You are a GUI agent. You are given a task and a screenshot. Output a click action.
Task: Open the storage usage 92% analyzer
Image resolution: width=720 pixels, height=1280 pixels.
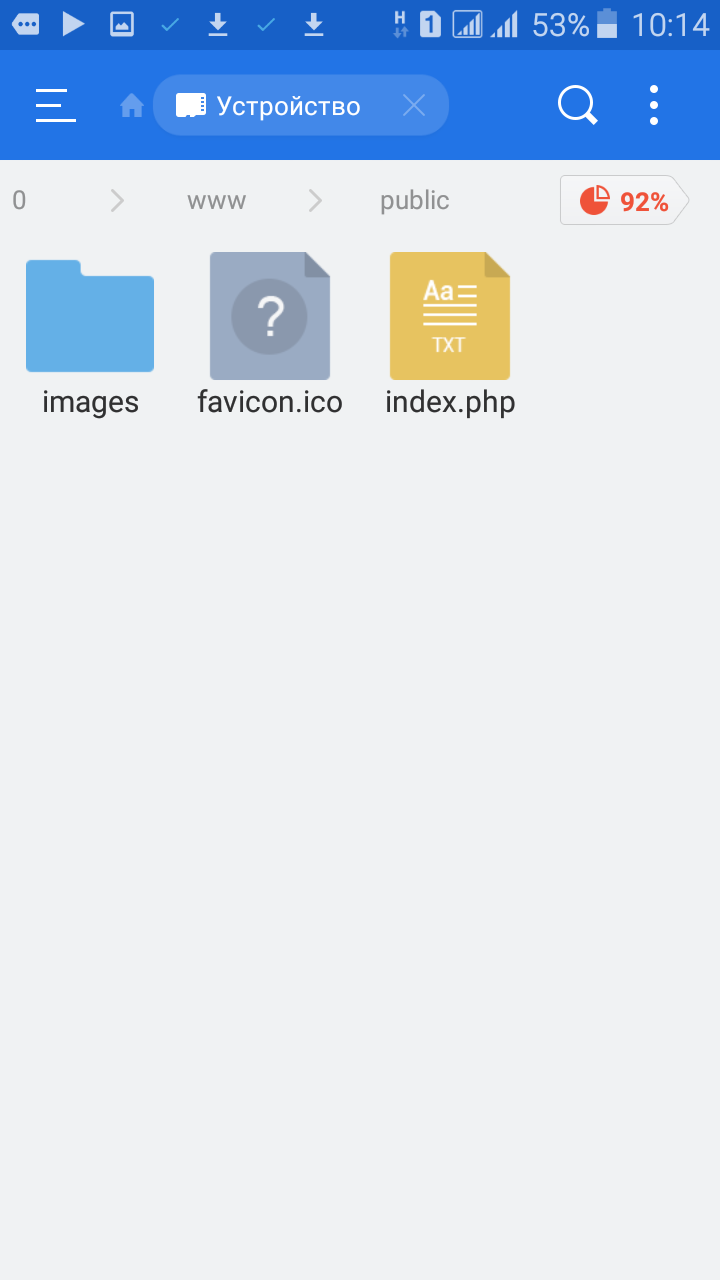coord(624,201)
